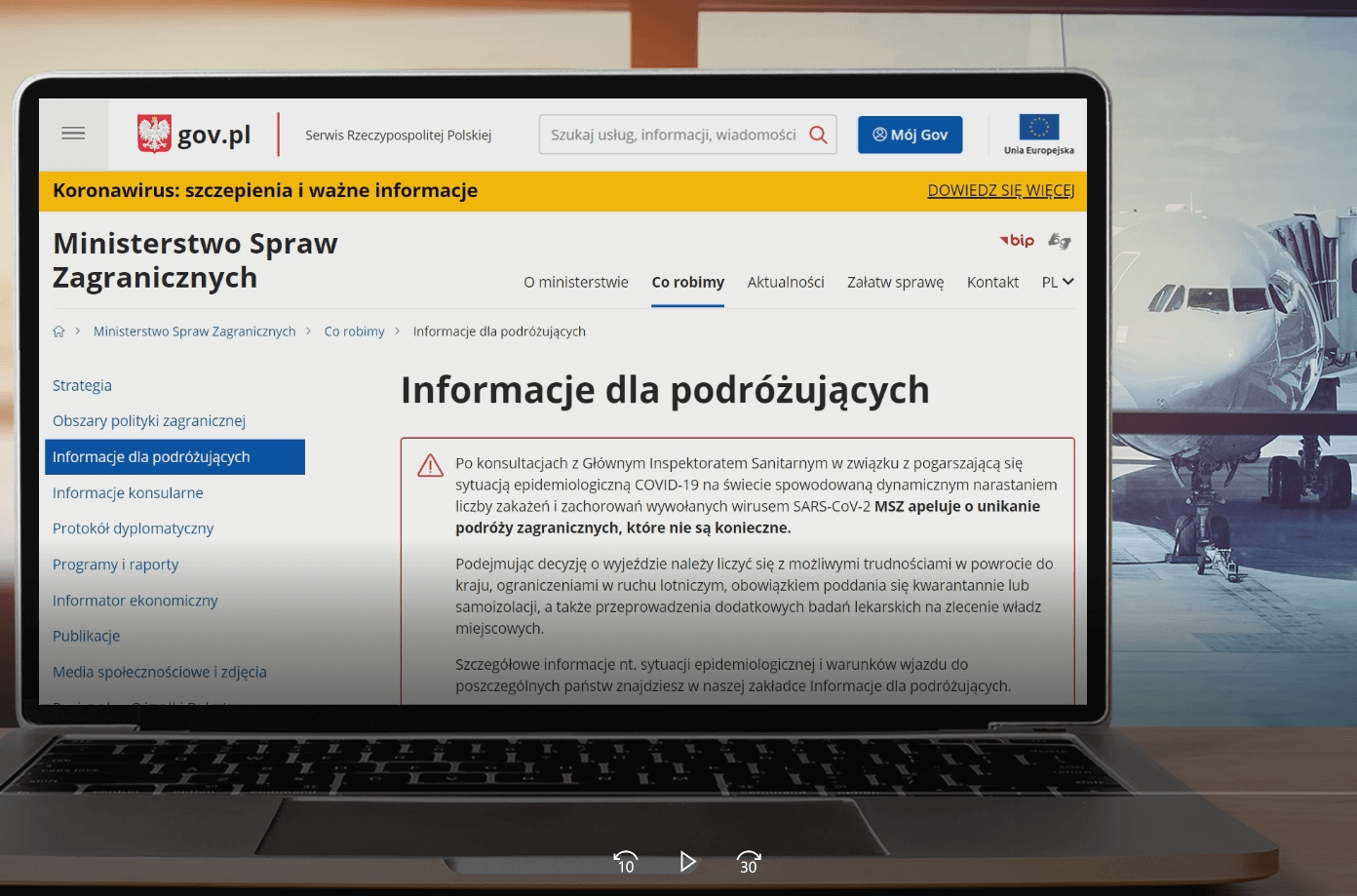1357x896 pixels.
Task: Switch to the Aktualności tab
Action: 785,282
